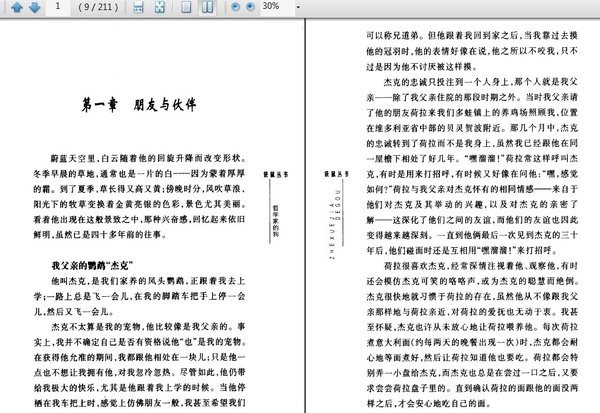Screen dimensions: 600x413
Task: Click the zoom out minus button
Action: tap(236, 7)
